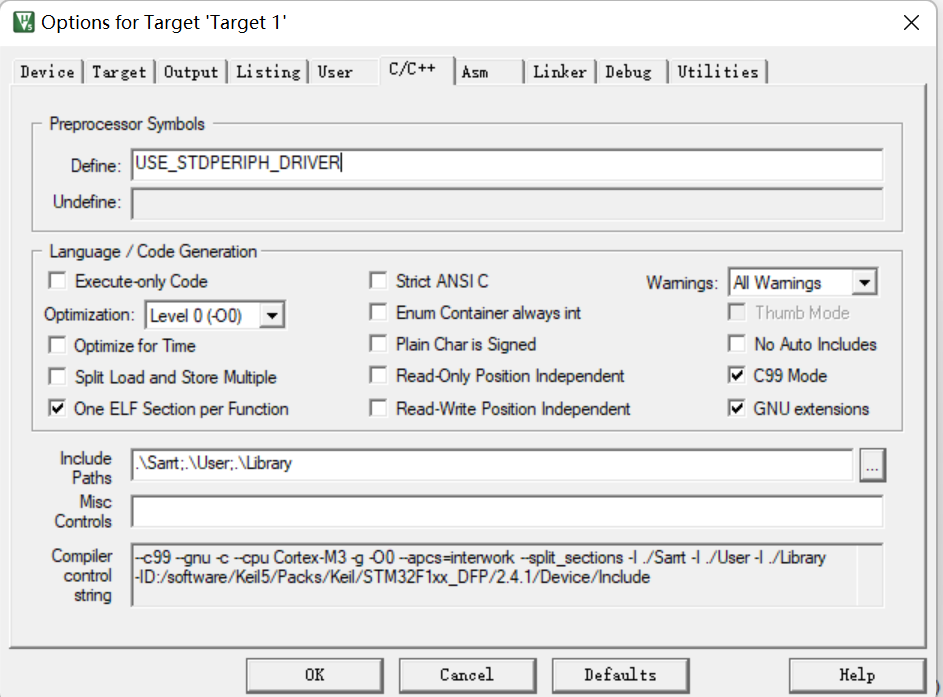The height and width of the screenshot is (697, 943).
Task: Toggle Enum Container always int
Action: click(x=378, y=312)
